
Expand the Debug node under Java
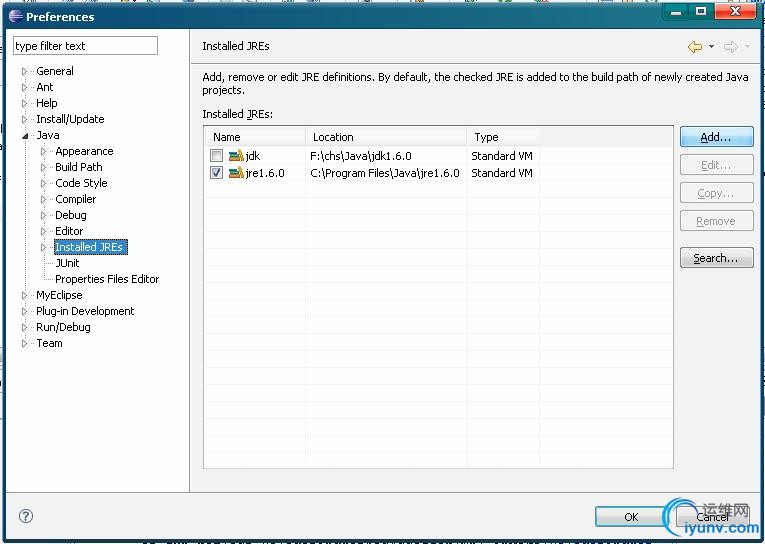tap(43, 215)
